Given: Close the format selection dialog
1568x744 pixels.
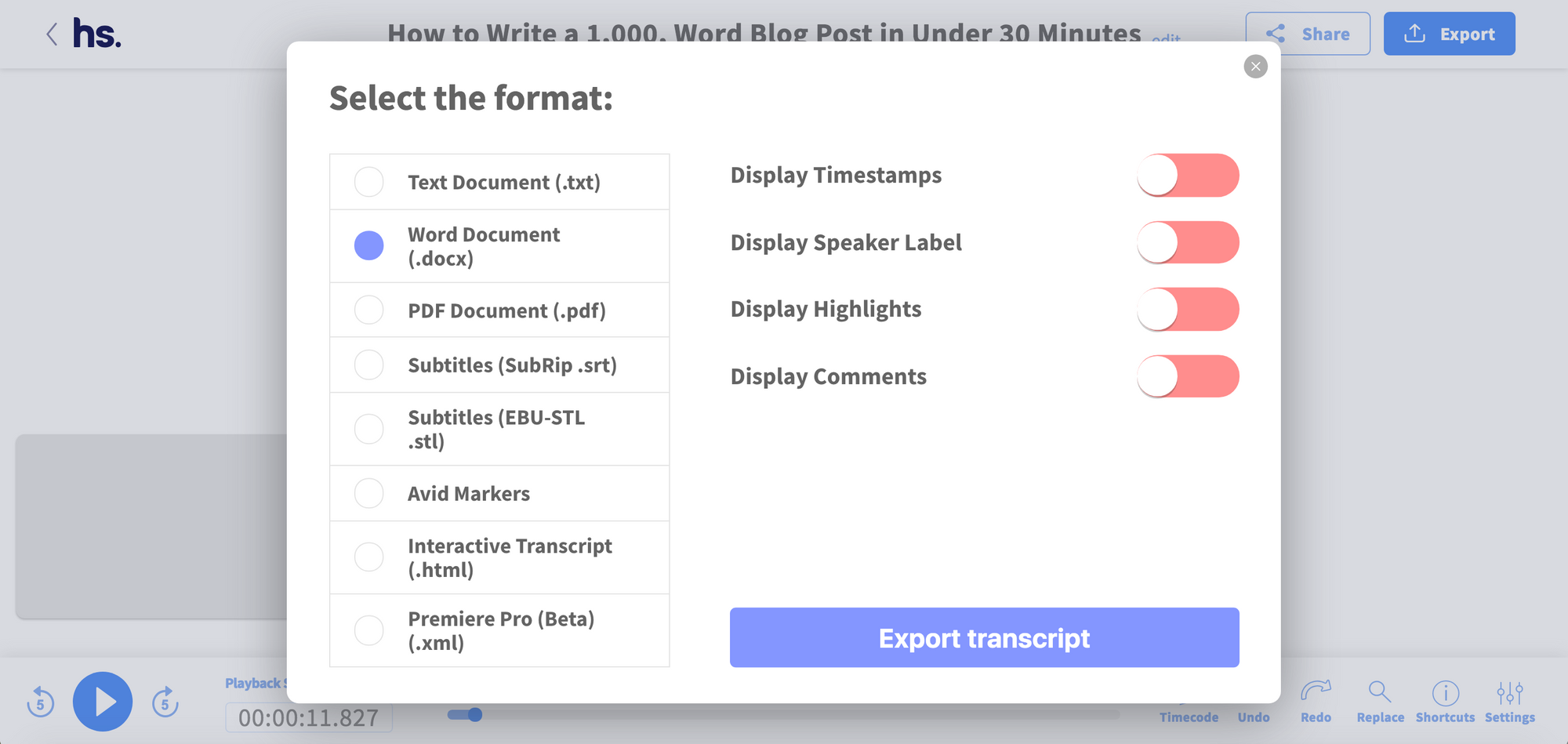Looking at the screenshot, I should tap(1255, 67).
